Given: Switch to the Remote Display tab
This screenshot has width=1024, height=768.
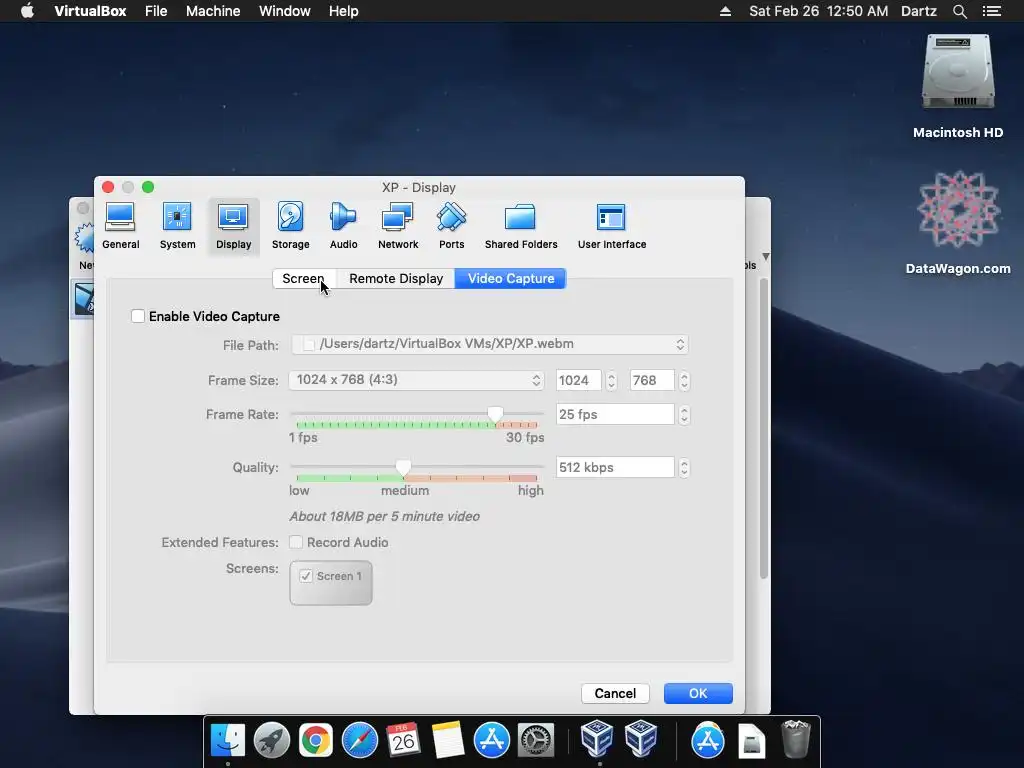Looking at the screenshot, I should (396, 278).
